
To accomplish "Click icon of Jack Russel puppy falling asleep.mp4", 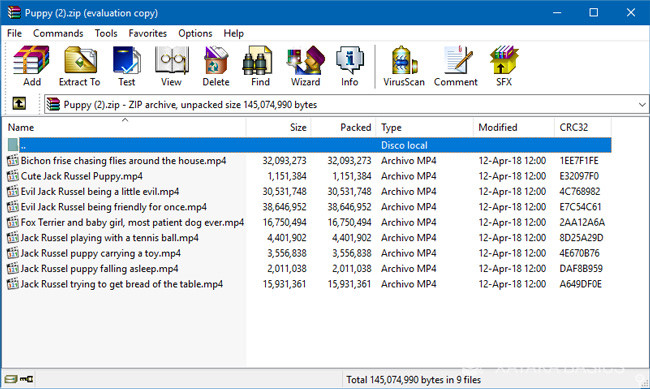I will pos(13,268).
